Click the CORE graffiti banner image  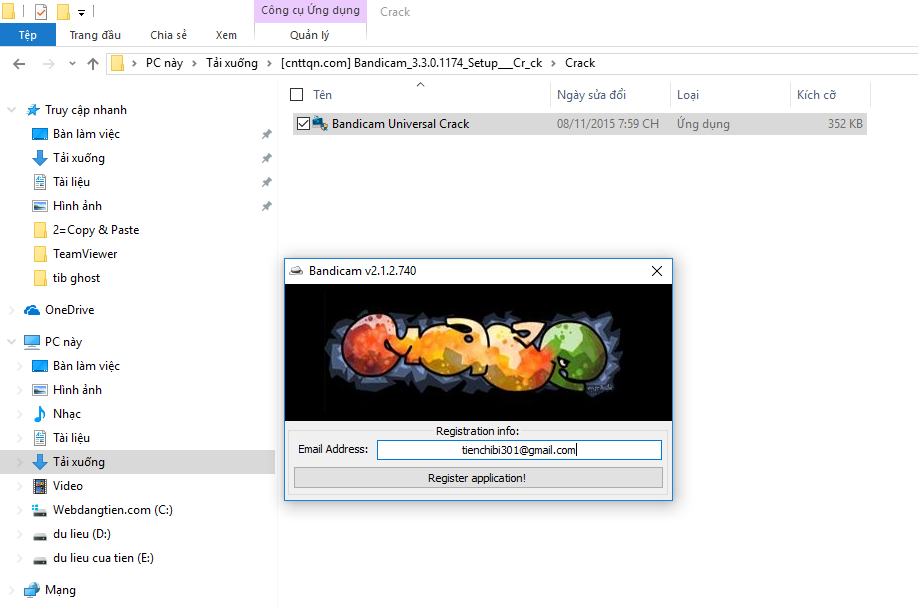pos(478,353)
